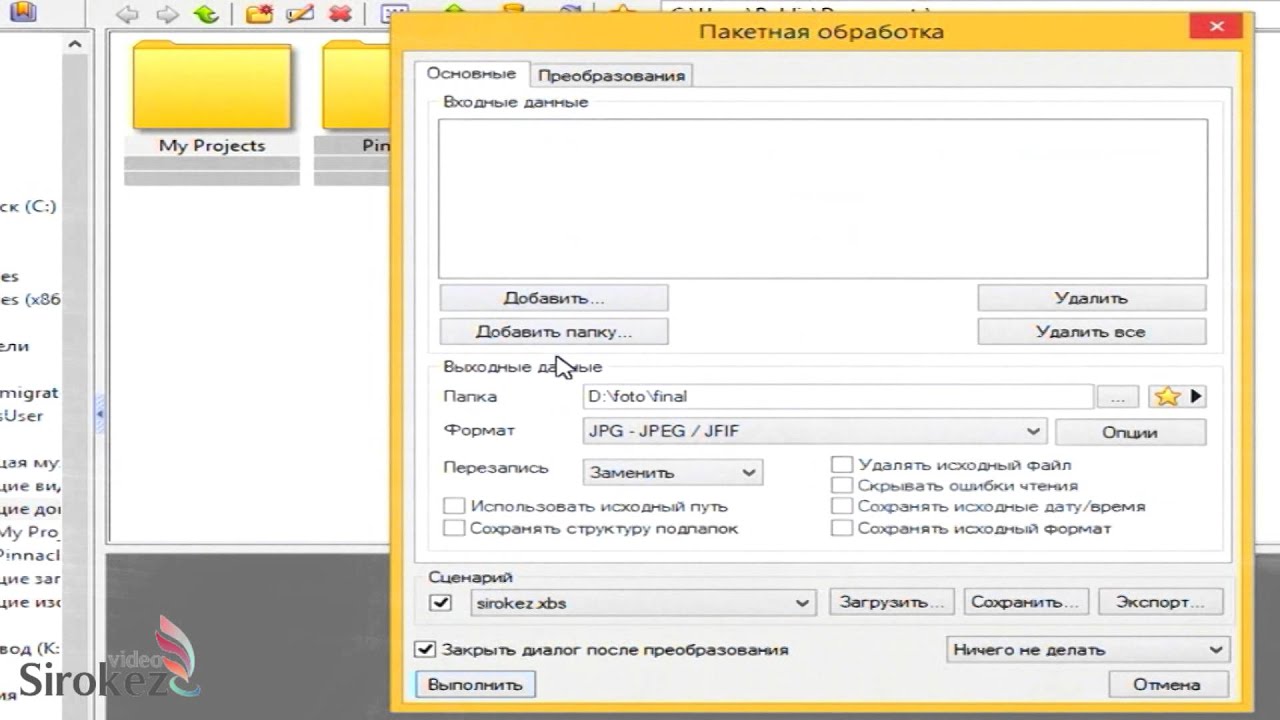Enable Сохранять исходные дату/время checkbox
The image size is (1280, 720).
pos(842,507)
